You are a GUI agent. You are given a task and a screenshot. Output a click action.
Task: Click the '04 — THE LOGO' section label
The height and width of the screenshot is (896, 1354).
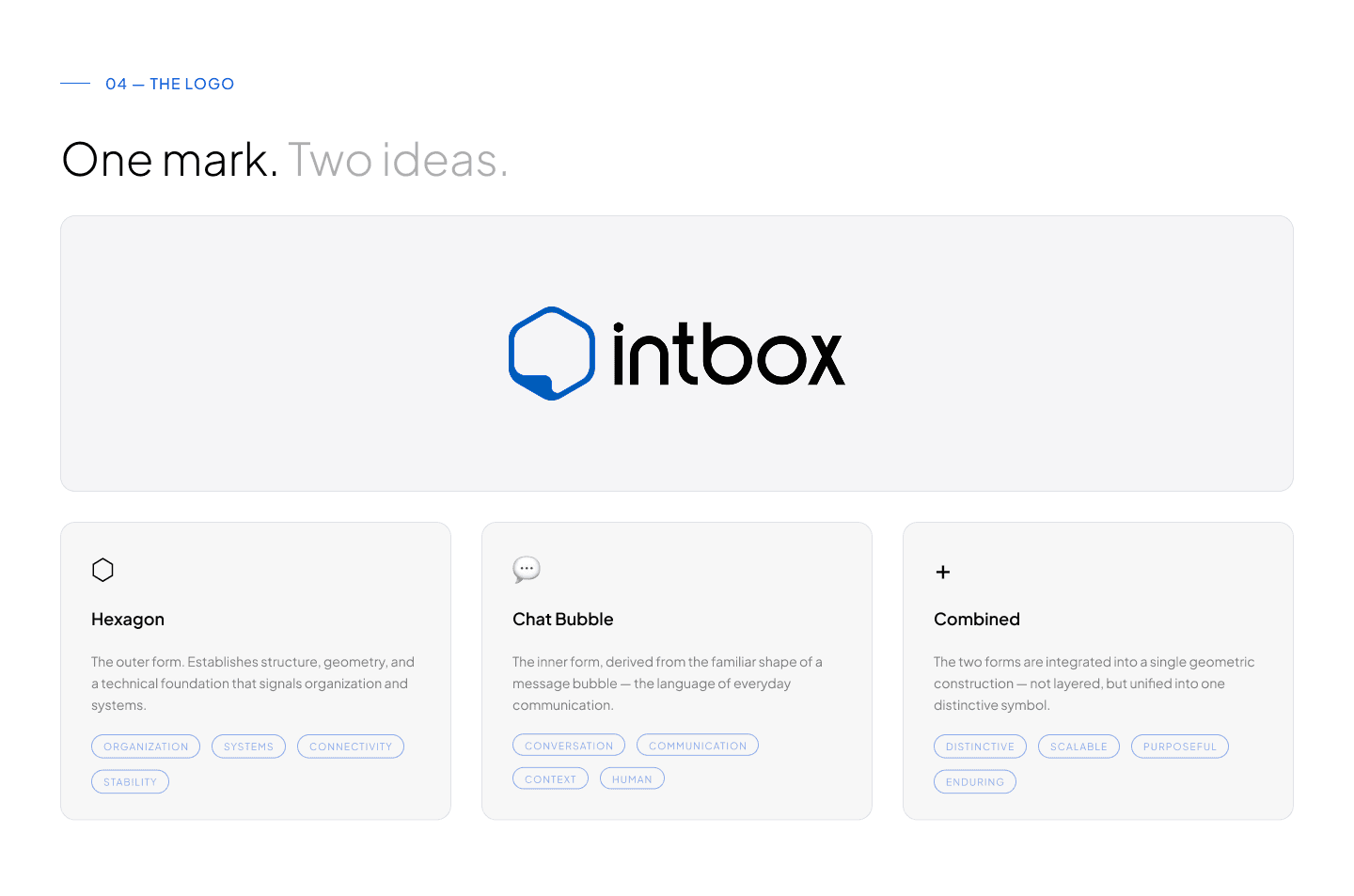[x=169, y=84]
